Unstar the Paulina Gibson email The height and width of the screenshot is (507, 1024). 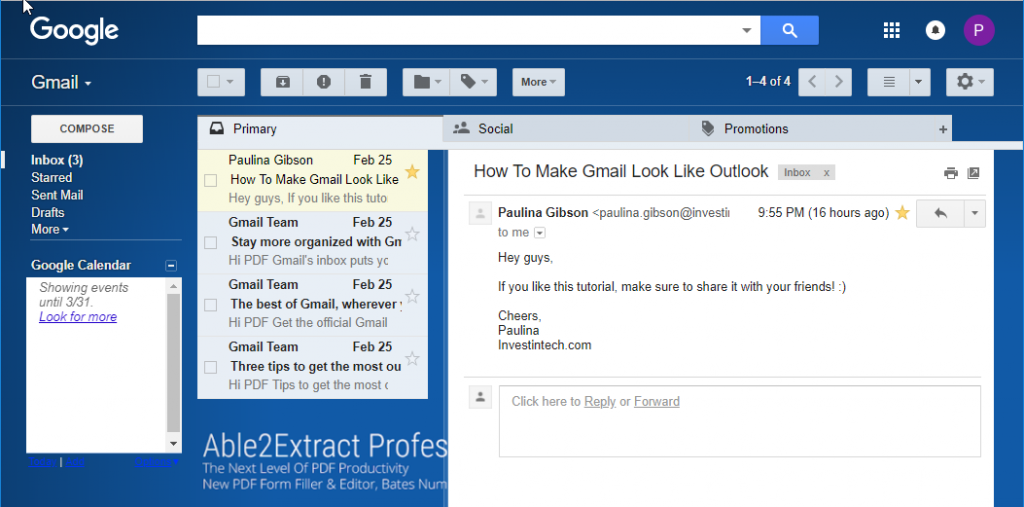click(x=412, y=172)
